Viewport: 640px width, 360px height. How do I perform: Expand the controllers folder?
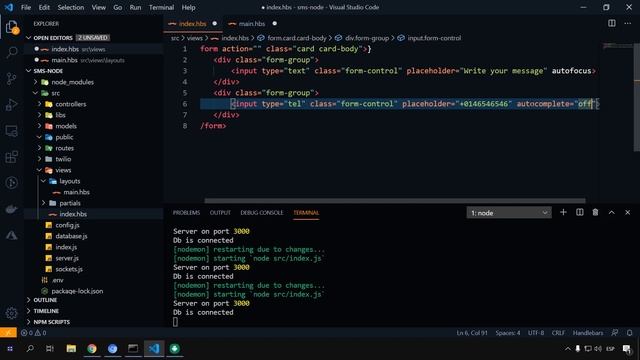[40, 104]
